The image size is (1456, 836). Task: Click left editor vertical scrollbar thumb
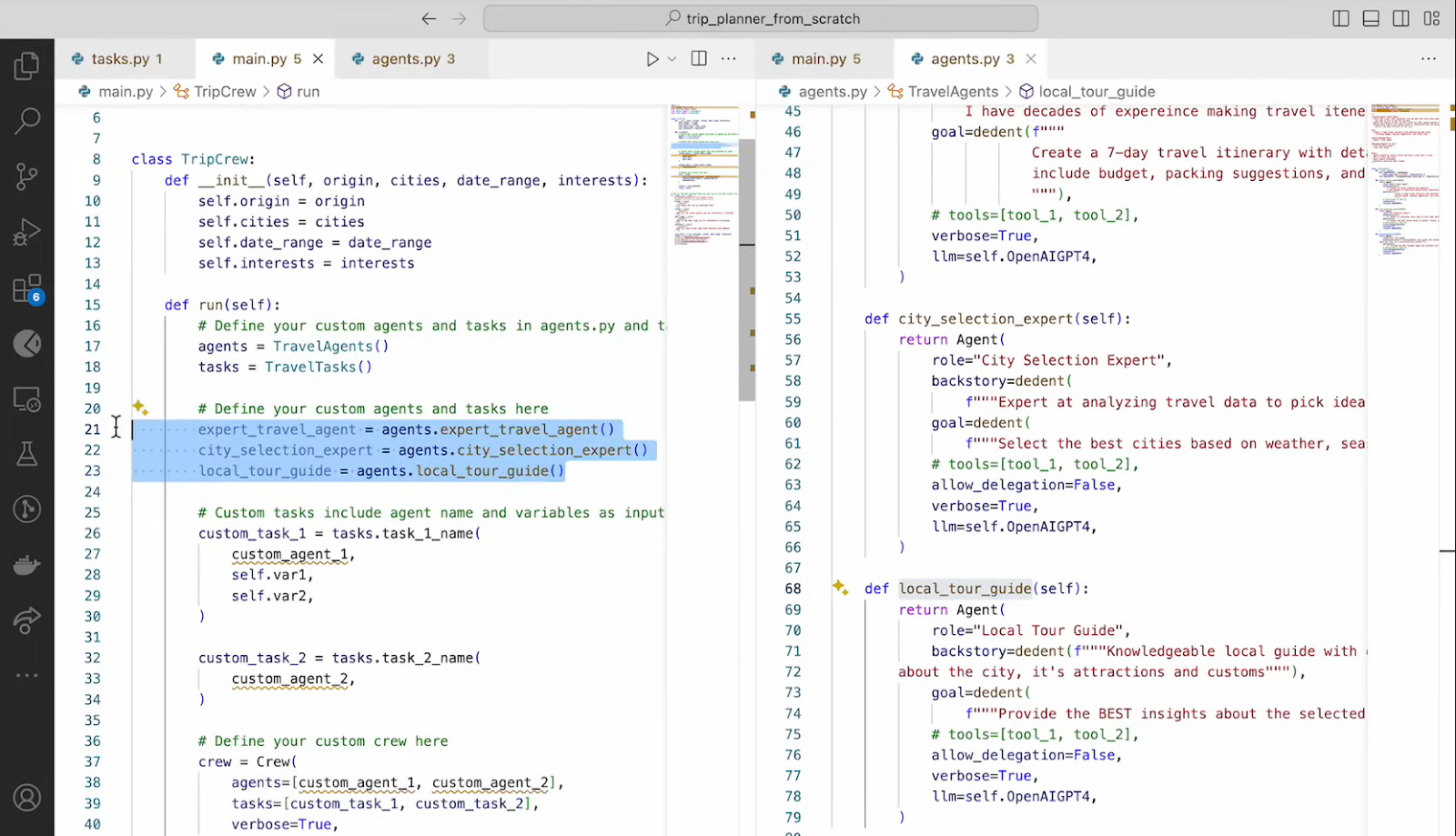pyautogui.click(x=747, y=269)
